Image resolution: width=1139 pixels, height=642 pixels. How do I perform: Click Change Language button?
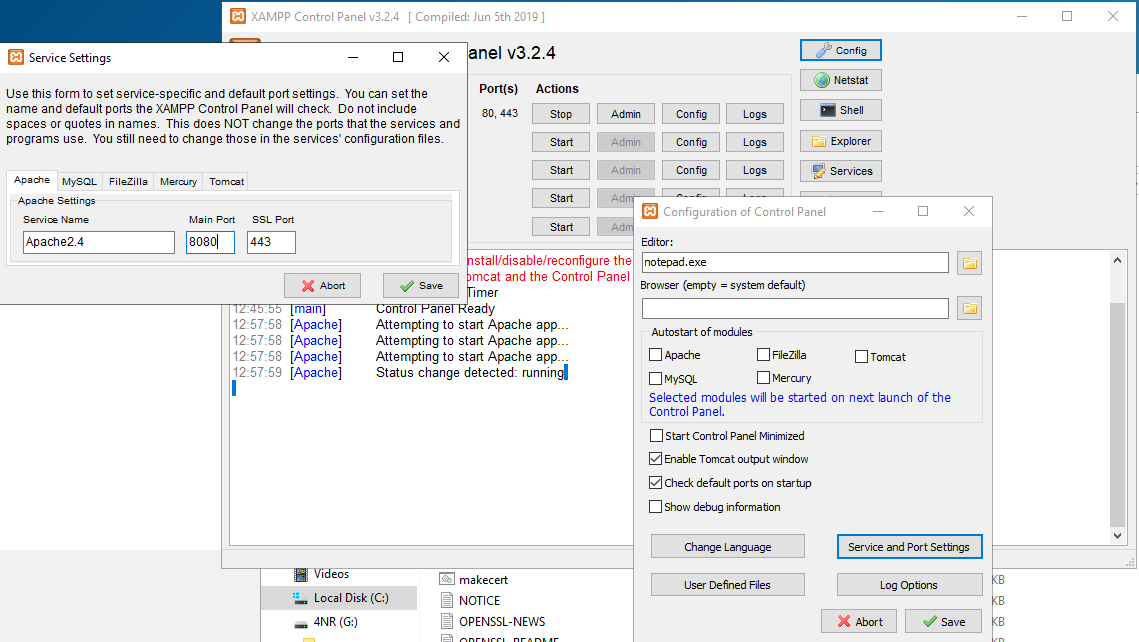pos(727,547)
